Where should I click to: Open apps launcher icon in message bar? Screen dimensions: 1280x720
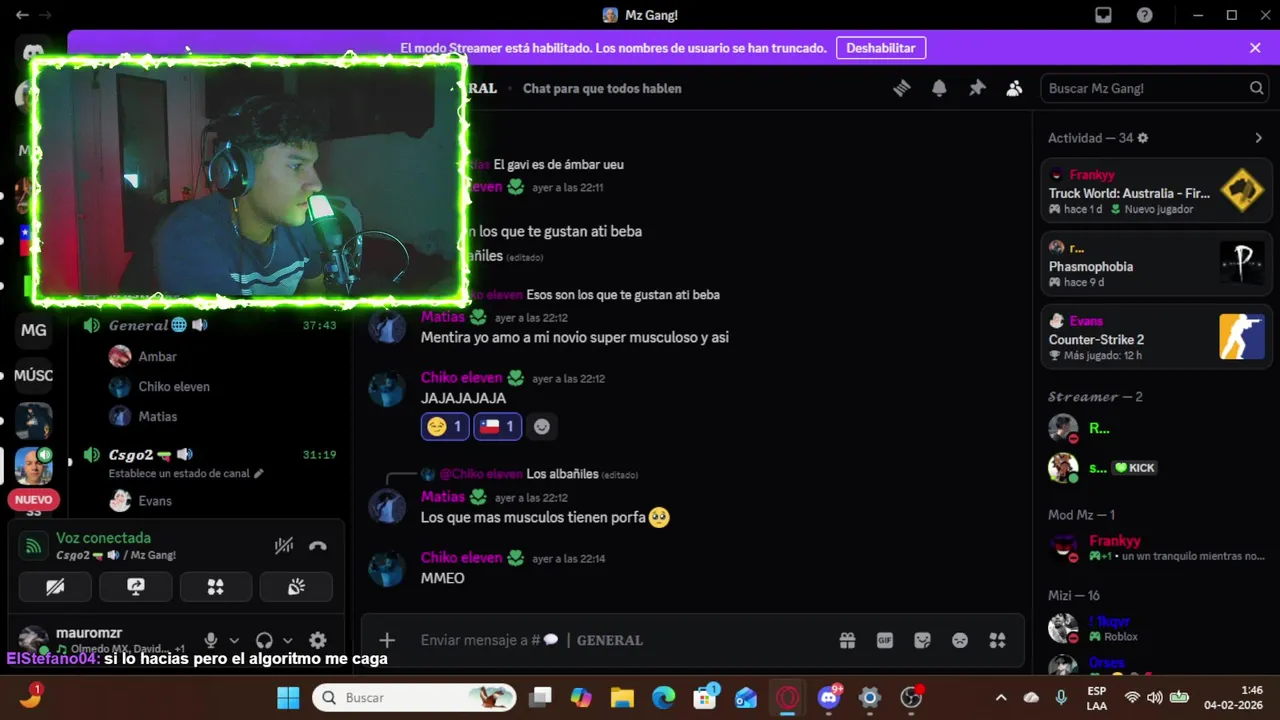click(x=997, y=640)
